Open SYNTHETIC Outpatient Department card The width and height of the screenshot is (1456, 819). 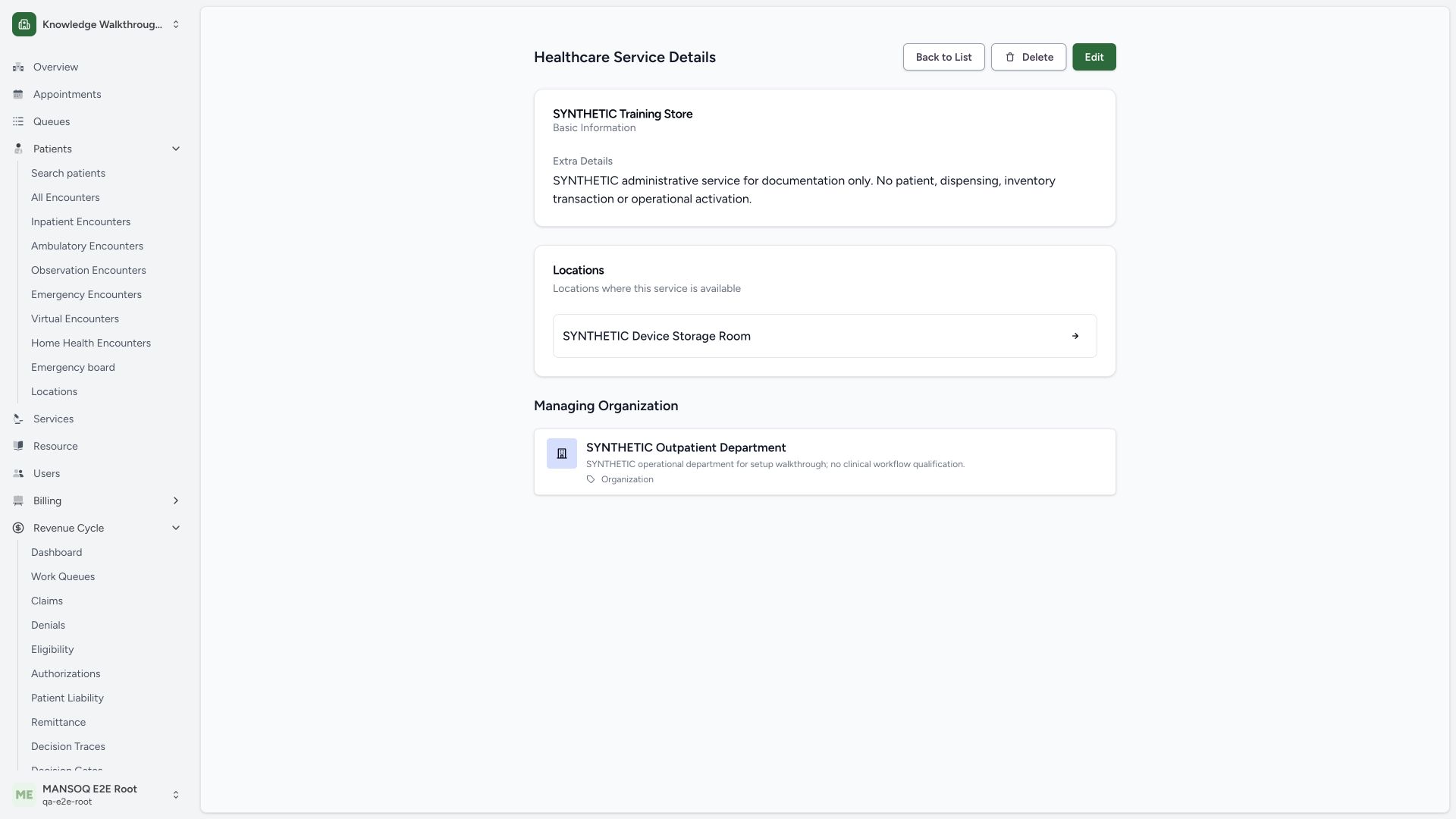click(x=824, y=462)
